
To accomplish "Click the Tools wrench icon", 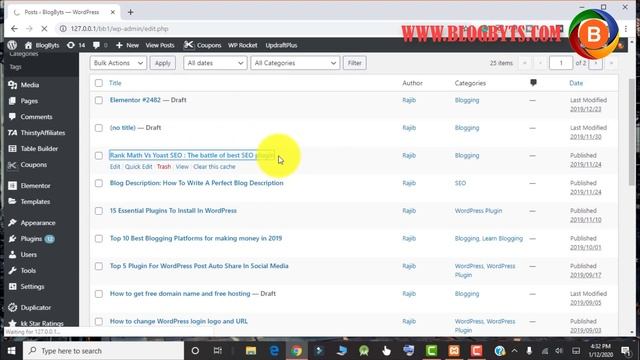I will (13, 271).
